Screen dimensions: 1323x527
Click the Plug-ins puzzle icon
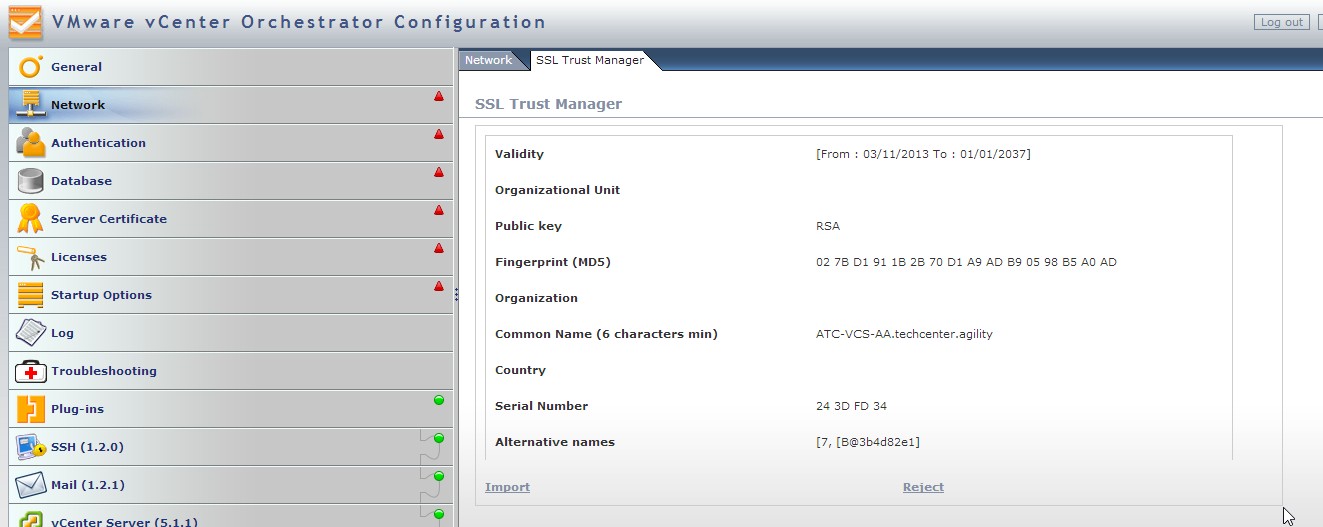[31, 409]
